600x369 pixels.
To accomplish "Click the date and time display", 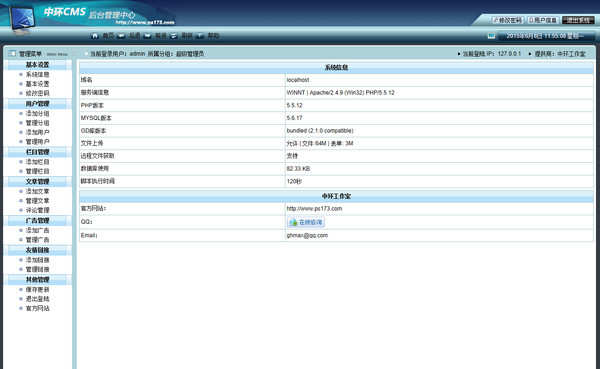I will (545, 36).
